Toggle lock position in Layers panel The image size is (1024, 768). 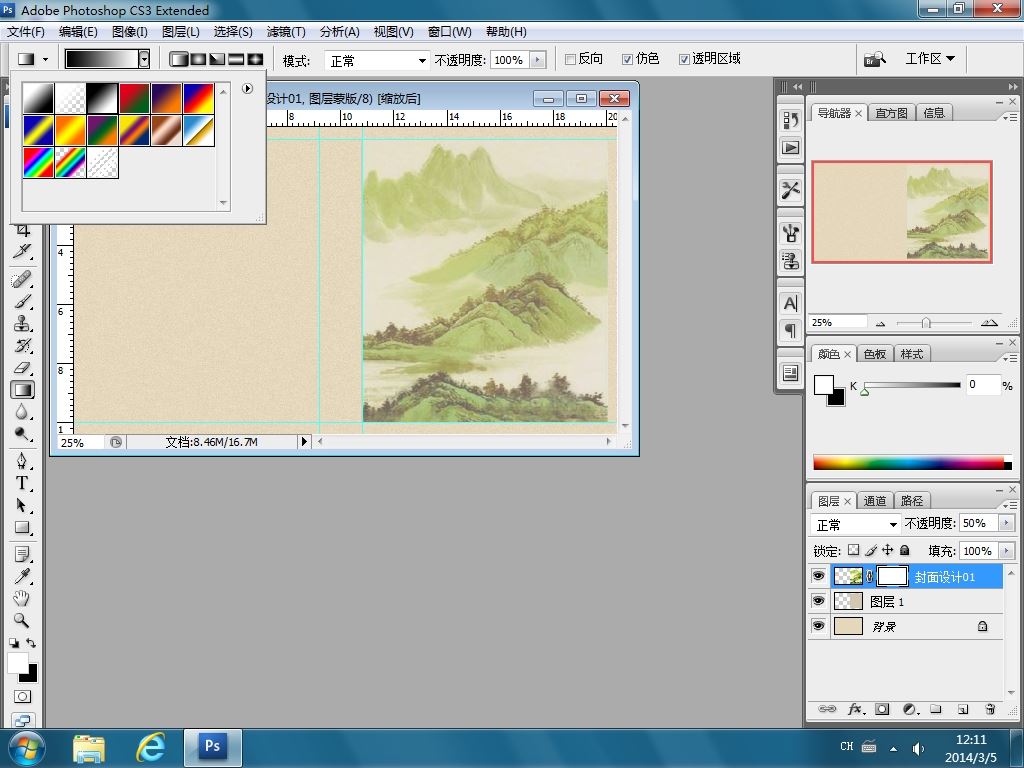tap(888, 550)
